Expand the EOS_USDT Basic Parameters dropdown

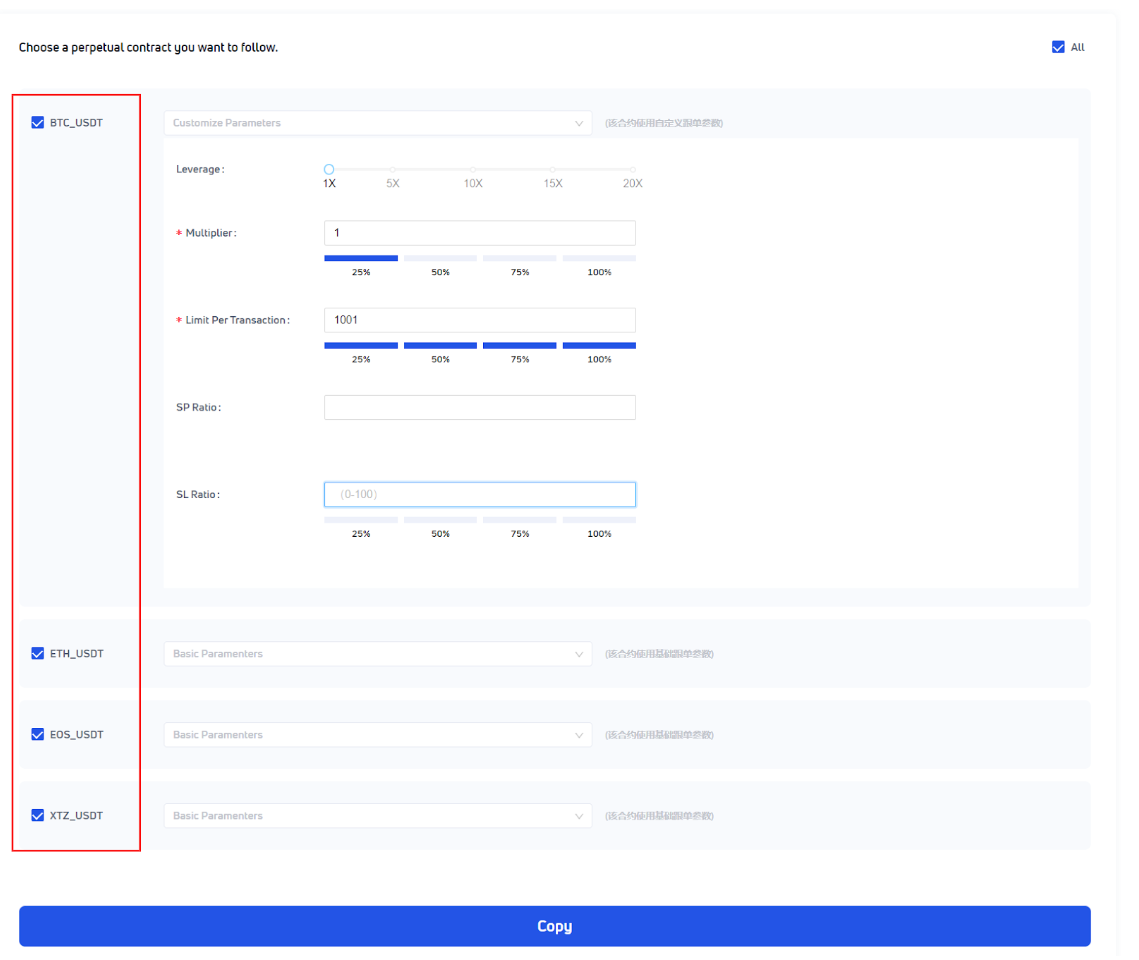pos(377,735)
